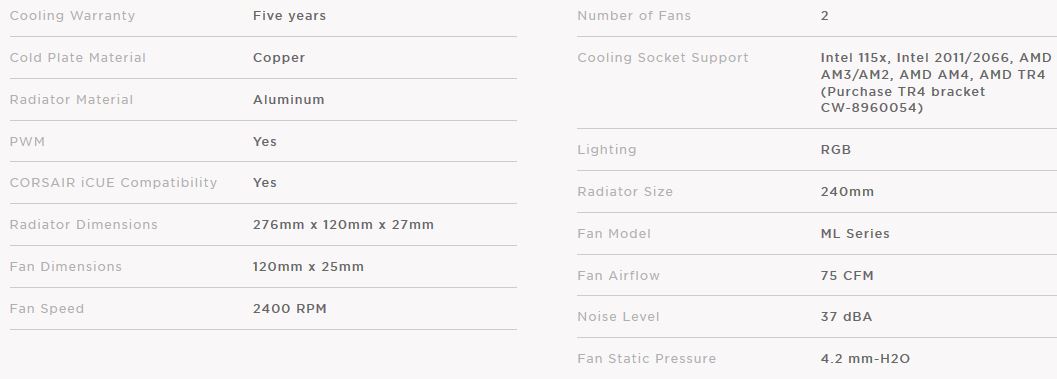1057x379 pixels.
Task: Click the Cooling Socket Support label
Action: coord(663,57)
